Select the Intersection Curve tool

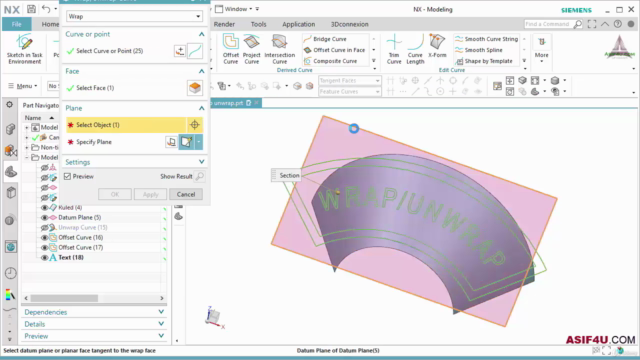coord(280,49)
